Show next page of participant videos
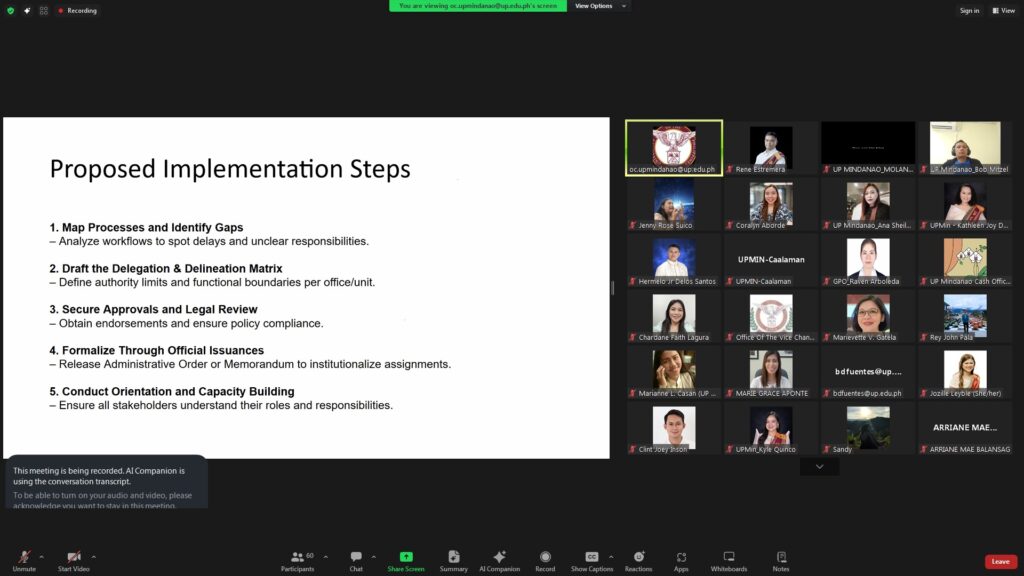 click(x=819, y=467)
